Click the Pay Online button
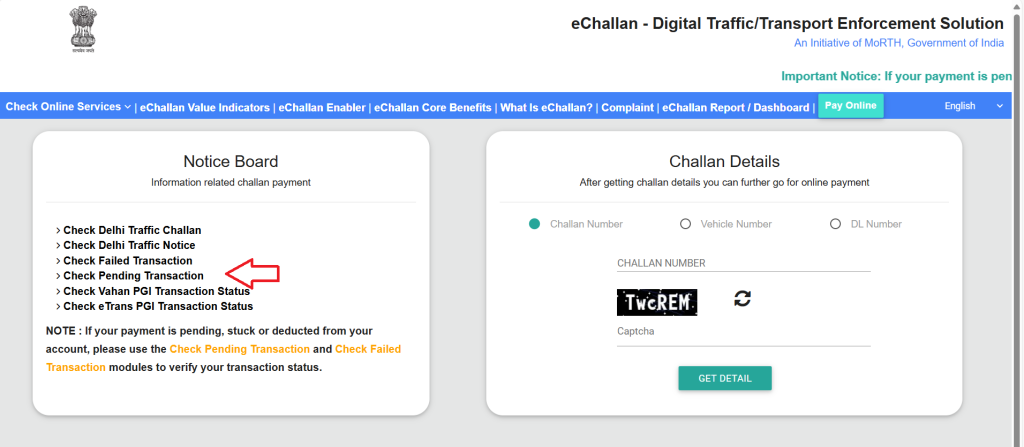Viewport: 1024px width, 447px height. click(851, 106)
